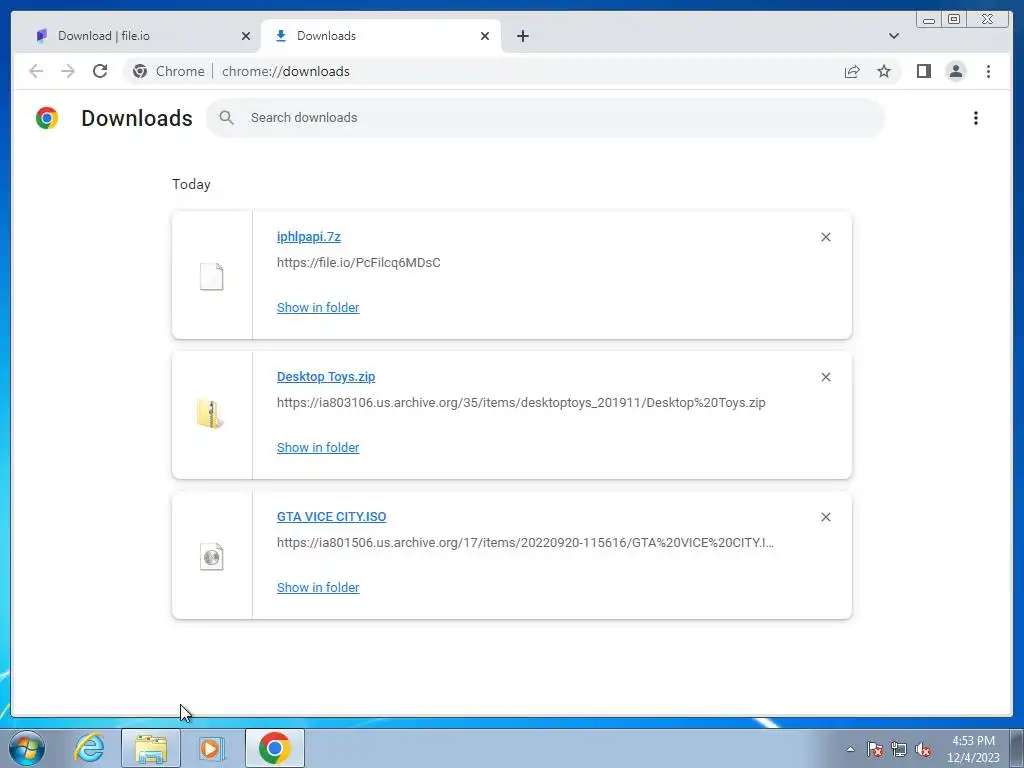The image size is (1024, 768).
Task: Open the iphlpapi.7z file link
Action: (x=308, y=236)
